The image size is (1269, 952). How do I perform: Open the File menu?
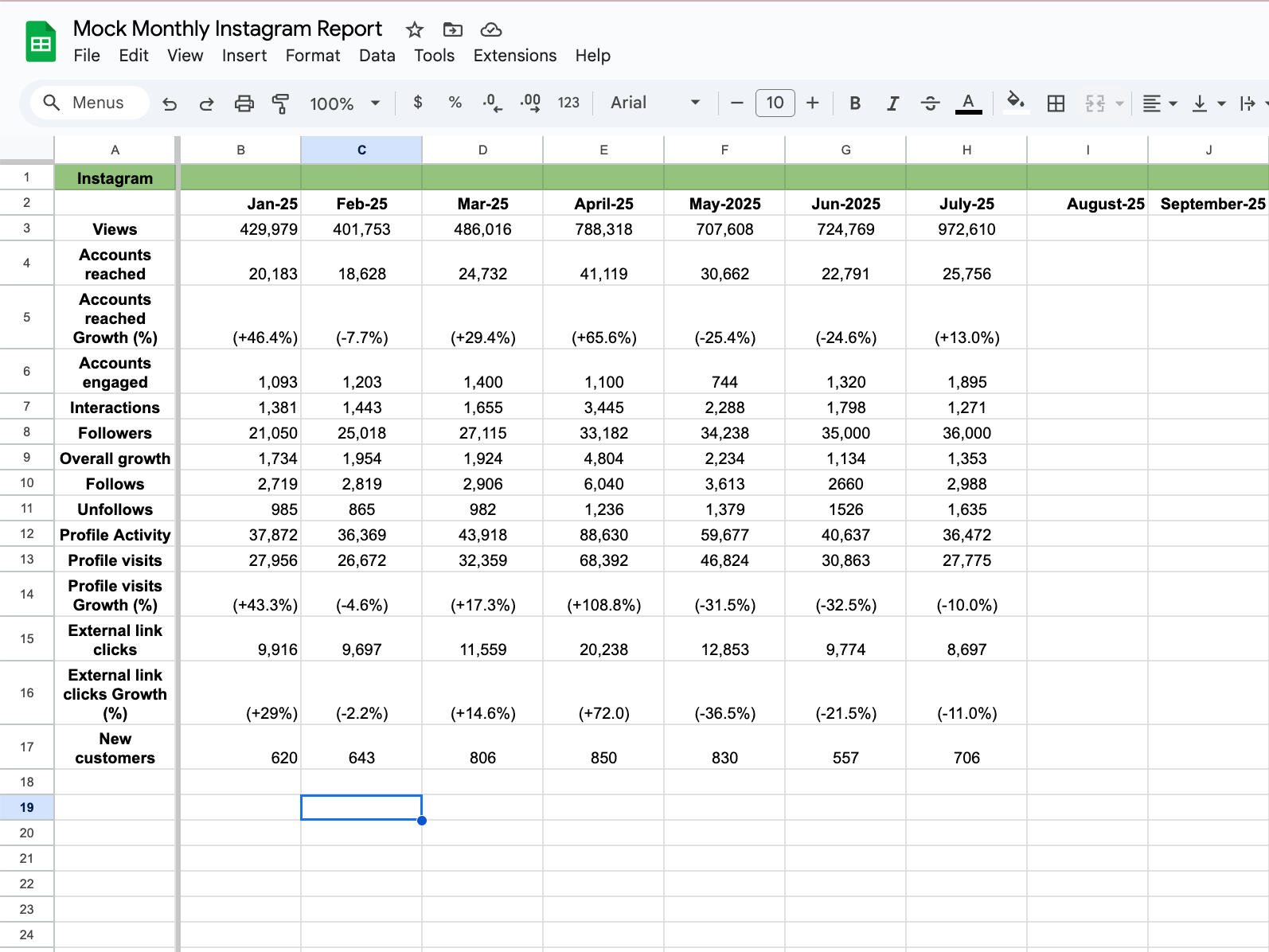pyautogui.click(x=87, y=56)
